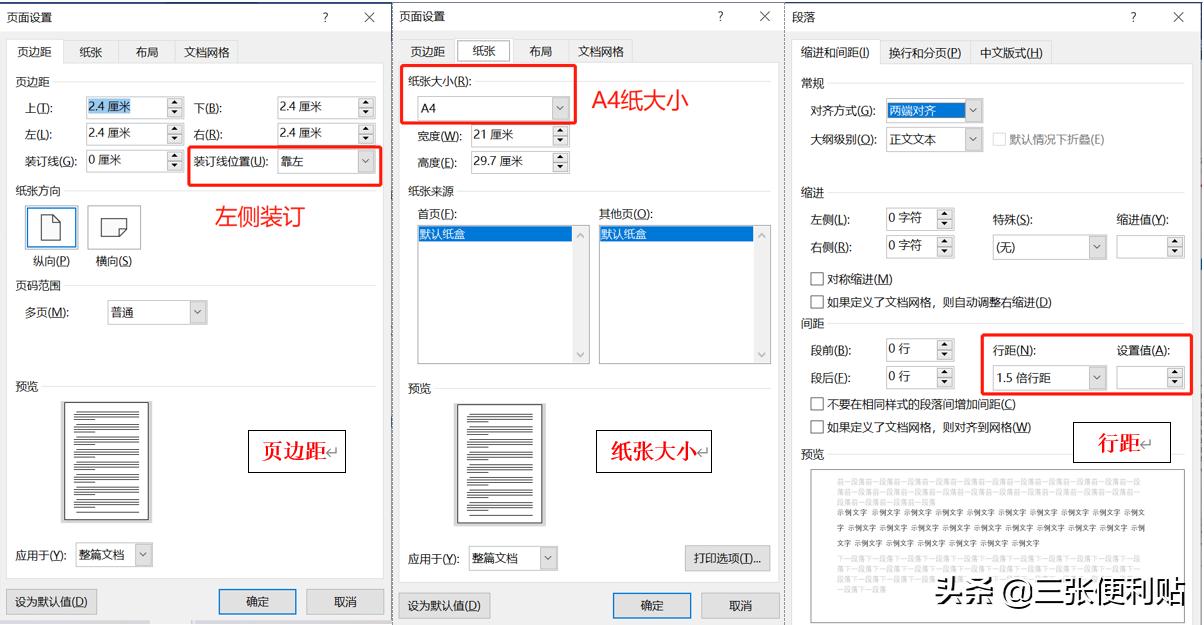Select the portrait (纵向) orientation icon
Image resolution: width=1204 pixels, height=625 pixels.
[x=50, y=227]
